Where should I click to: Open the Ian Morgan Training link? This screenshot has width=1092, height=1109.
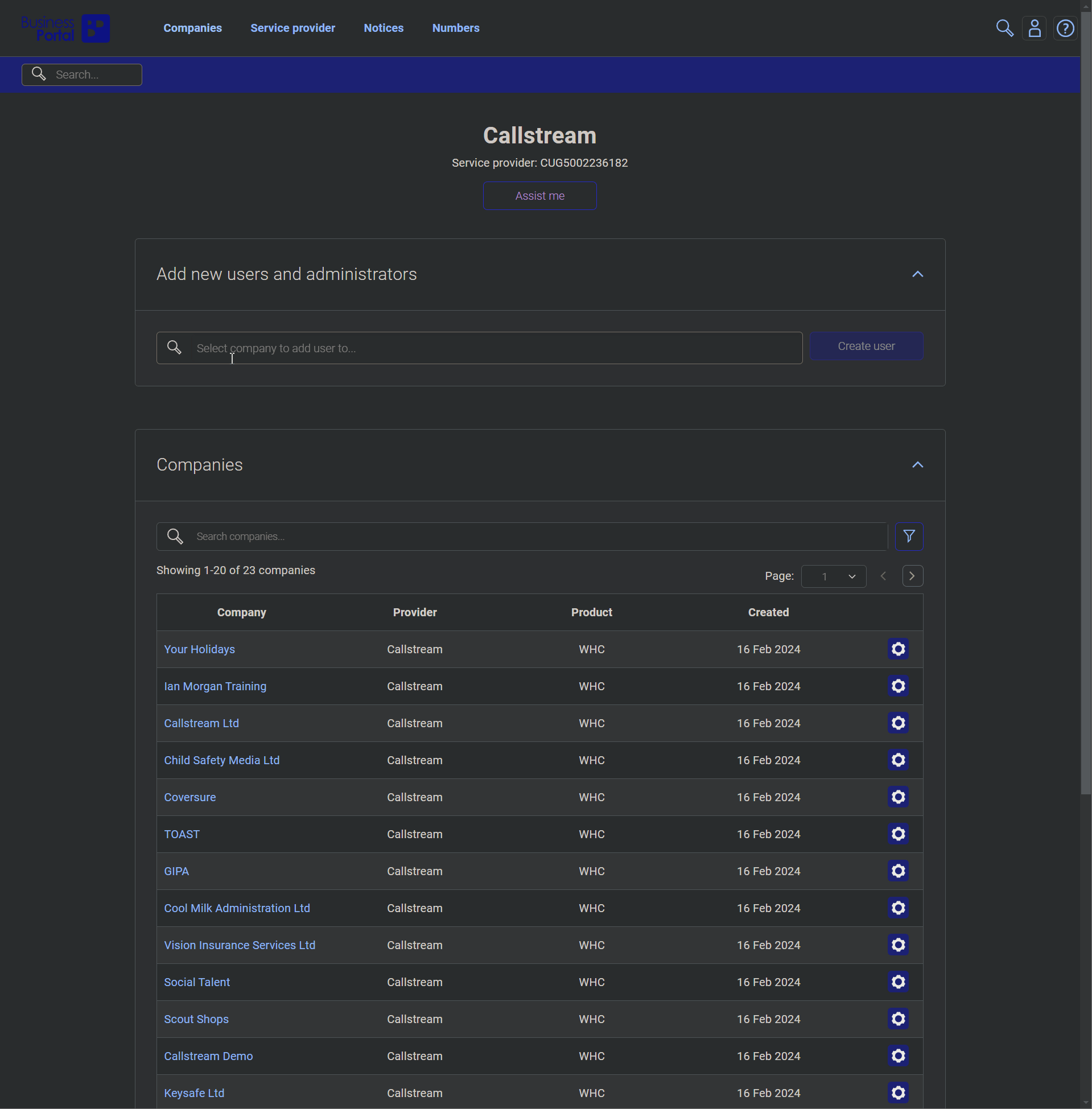coord(215,686)
